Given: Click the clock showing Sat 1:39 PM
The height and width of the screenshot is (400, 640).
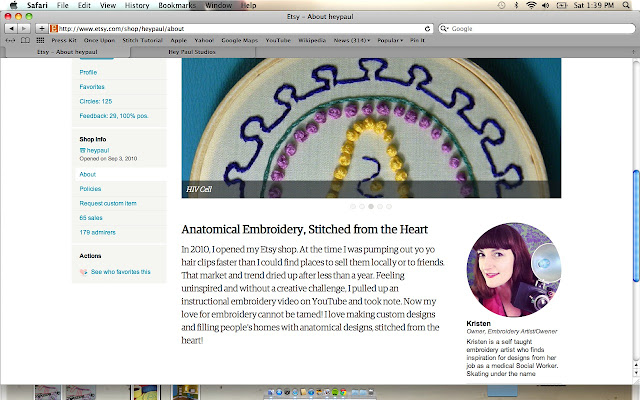Looking at the screenshot, I should tap(593, 5).
